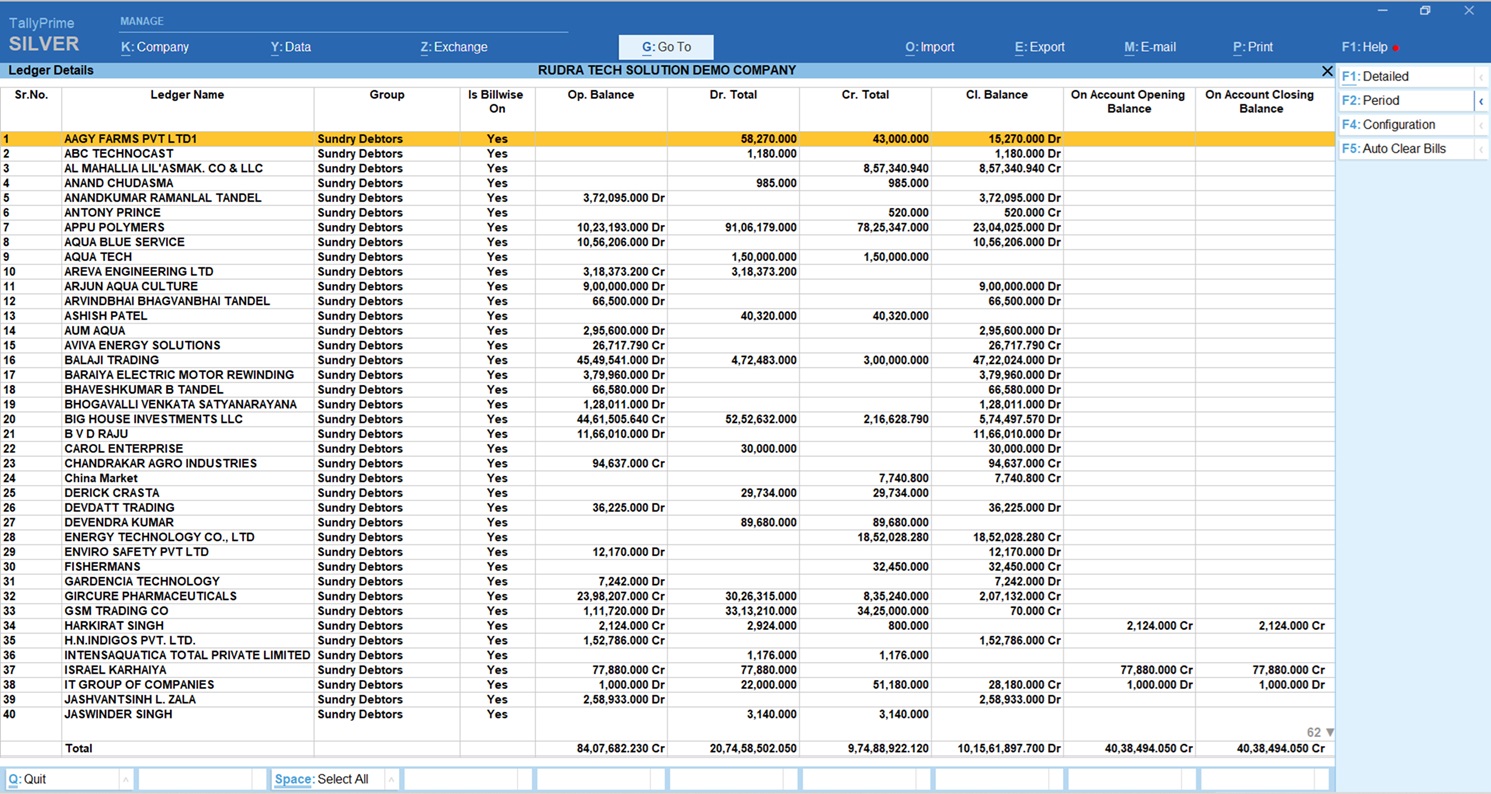Open the Y: Data menu
The height and width of the screenshot is (794, 1491).
[x=291, y=47]
